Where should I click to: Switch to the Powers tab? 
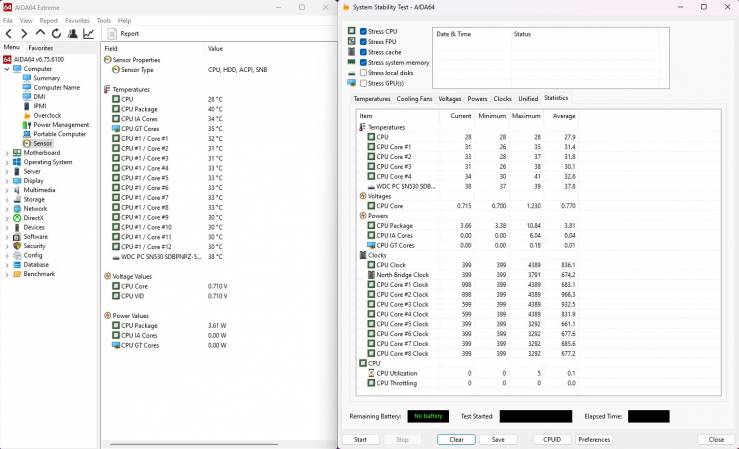pyautogui.click(x=477, y=99)
